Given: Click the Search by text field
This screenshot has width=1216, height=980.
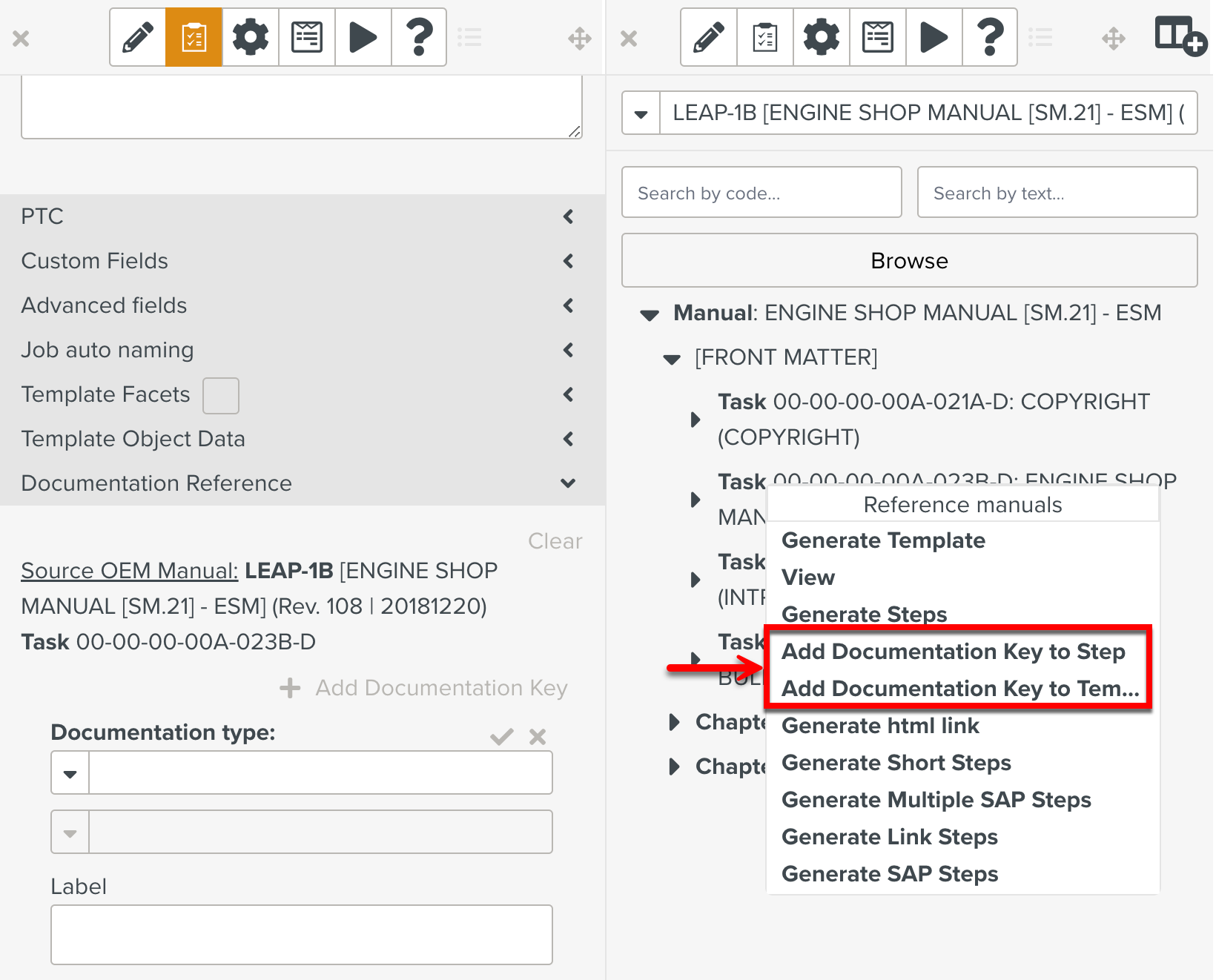Looking at the screenshot, I should click(x=1057, y=193).
